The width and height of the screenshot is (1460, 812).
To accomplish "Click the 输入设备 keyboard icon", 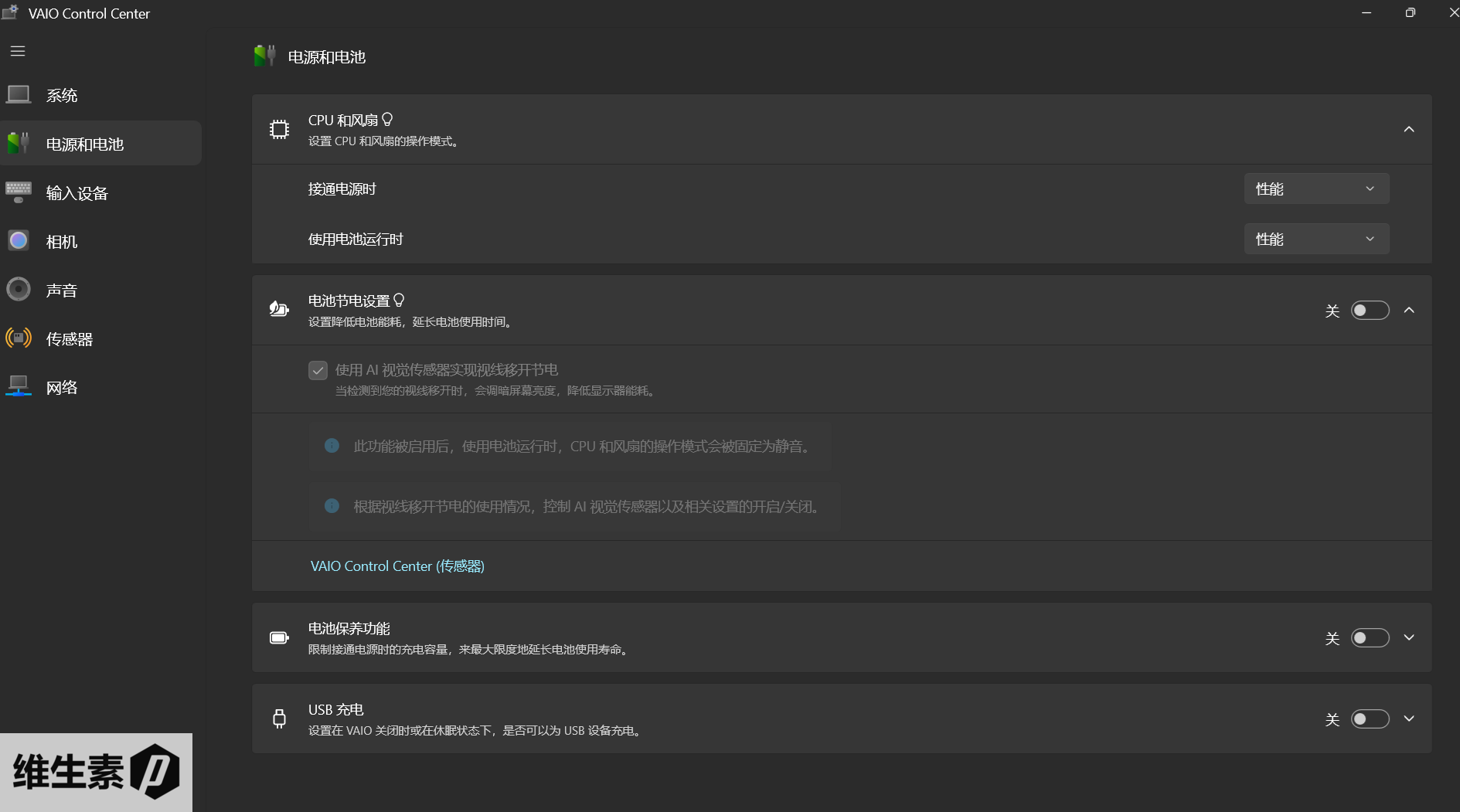I will (x=19, y=192).
